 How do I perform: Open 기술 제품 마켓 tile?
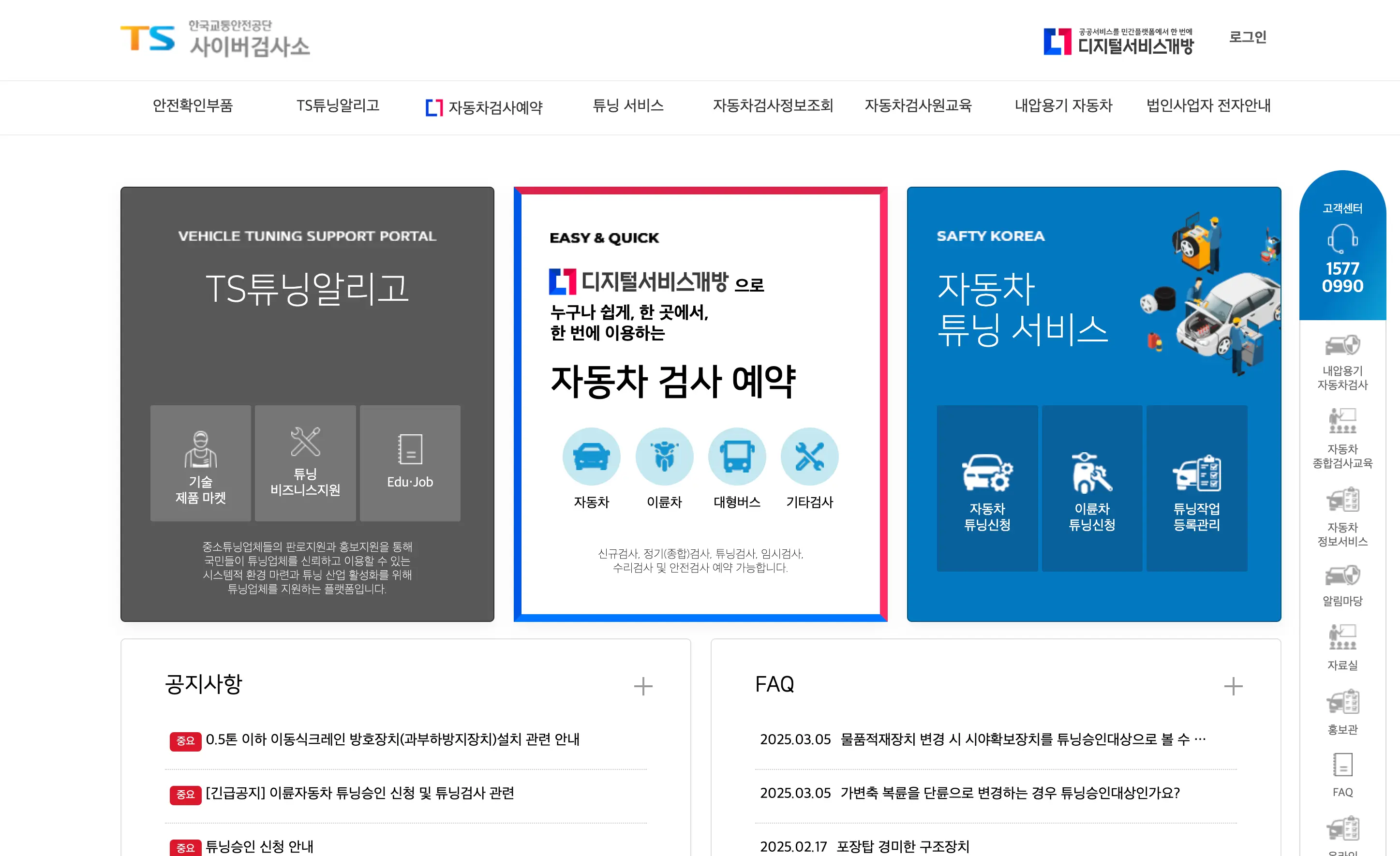pyautogui.click(x=201, y=463)
